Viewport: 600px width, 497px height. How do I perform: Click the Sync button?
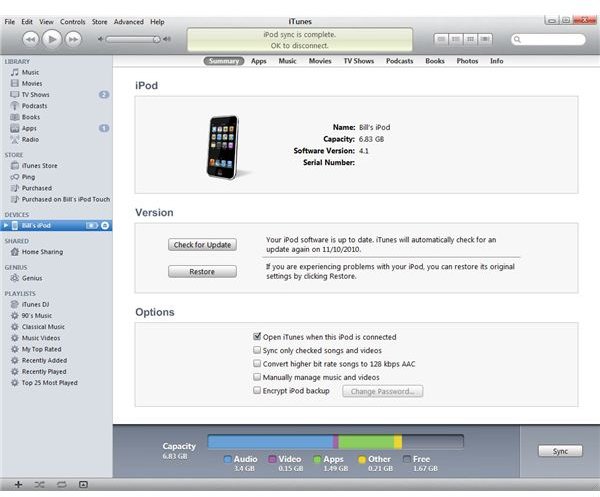click(x=560, y=451)
